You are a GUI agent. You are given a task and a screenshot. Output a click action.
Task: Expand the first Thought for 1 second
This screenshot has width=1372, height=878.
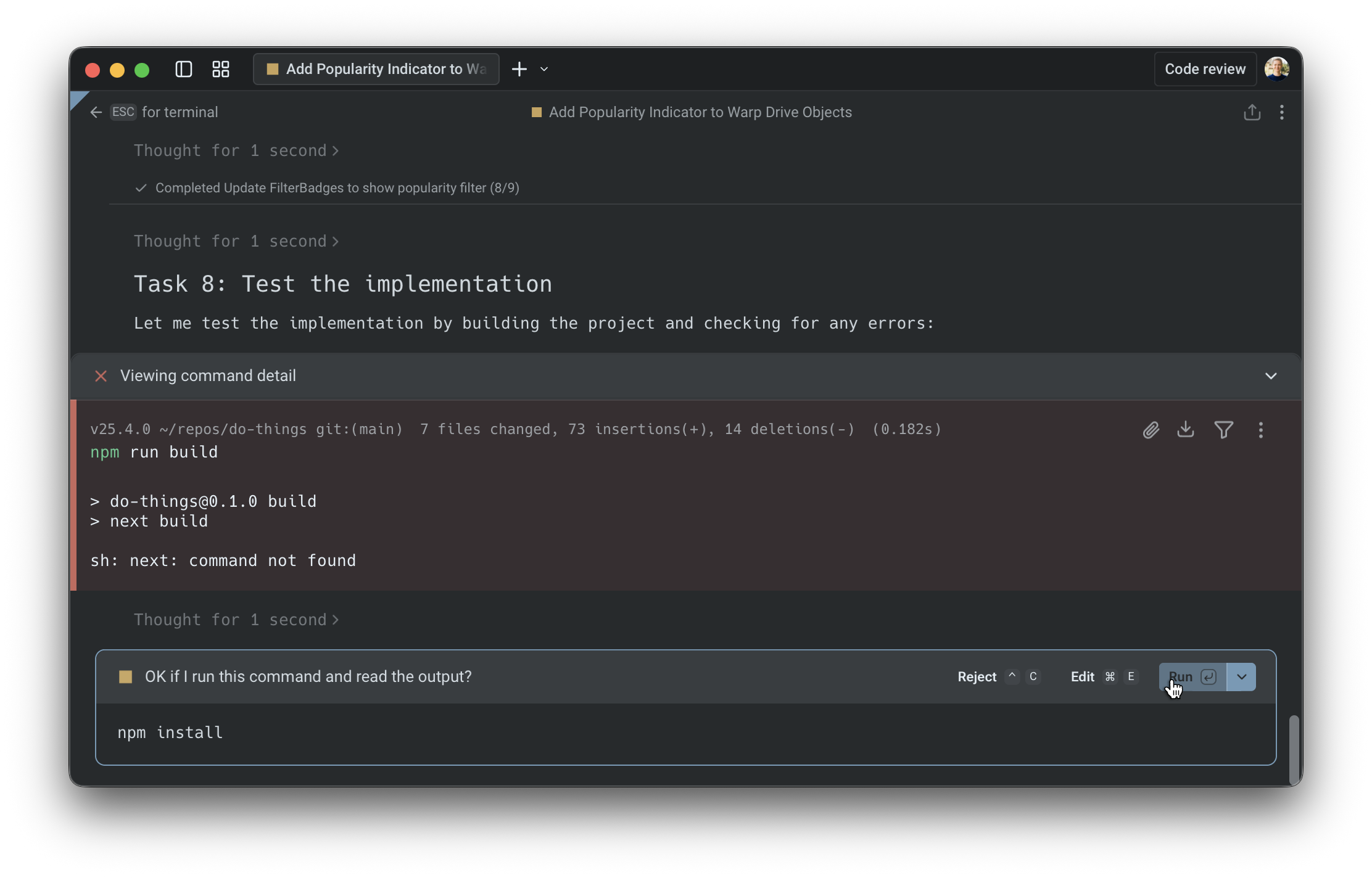236,151
